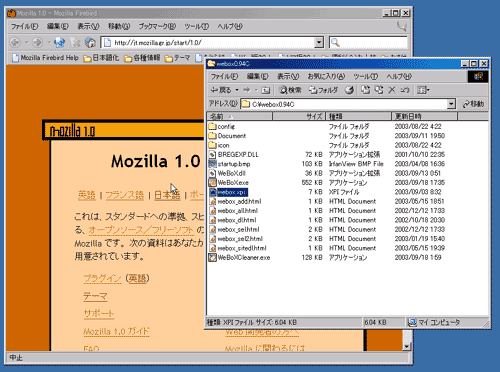Expand Explorer address bar dropdown
The height and width of the screenshot is (372, 500).
tap(451, 104)
